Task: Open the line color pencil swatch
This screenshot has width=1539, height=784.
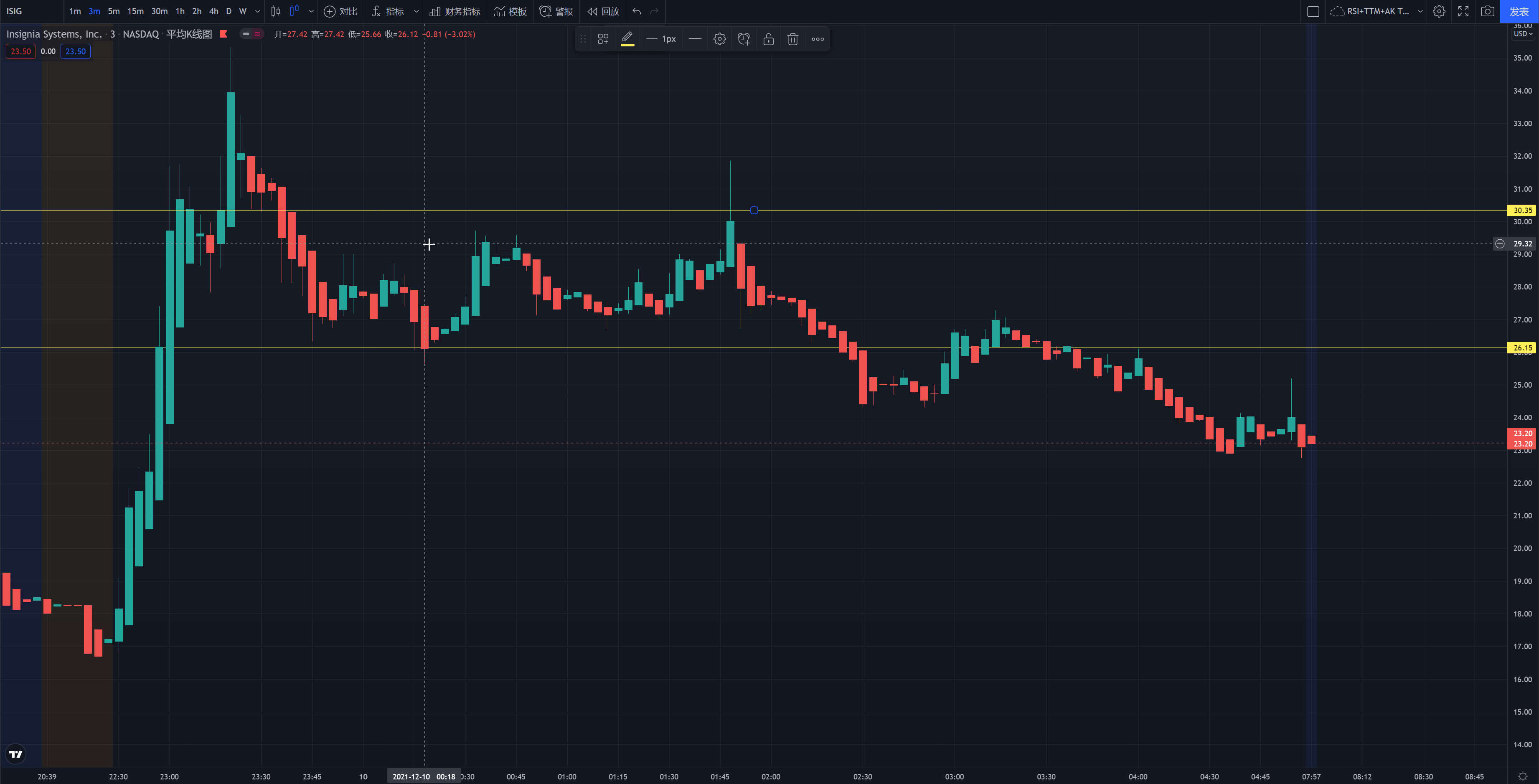Action: (627, 39)
